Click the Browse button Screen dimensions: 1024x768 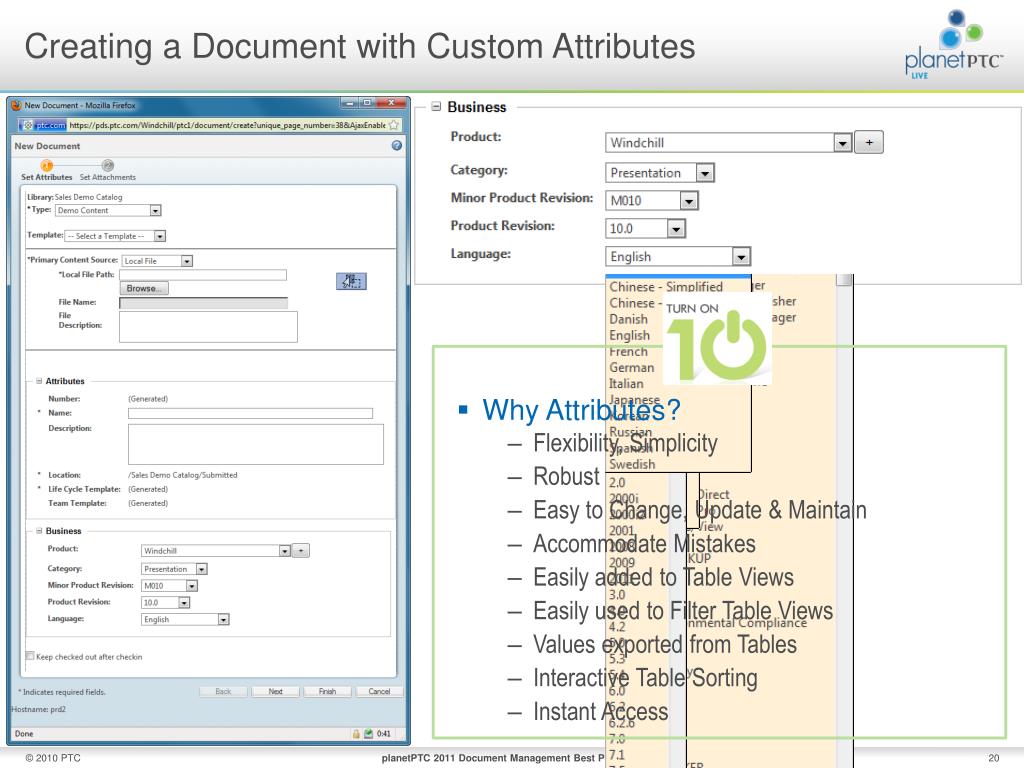[144, 288]
